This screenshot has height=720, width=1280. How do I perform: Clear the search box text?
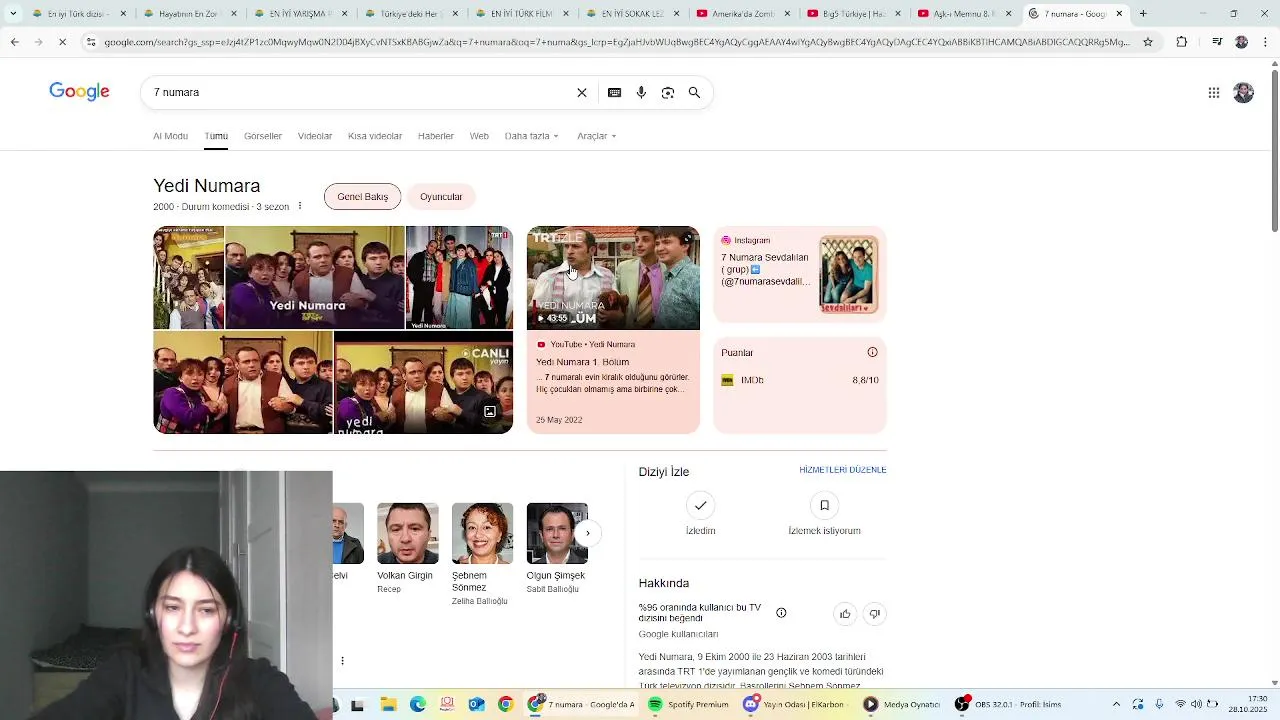point(582,92)
